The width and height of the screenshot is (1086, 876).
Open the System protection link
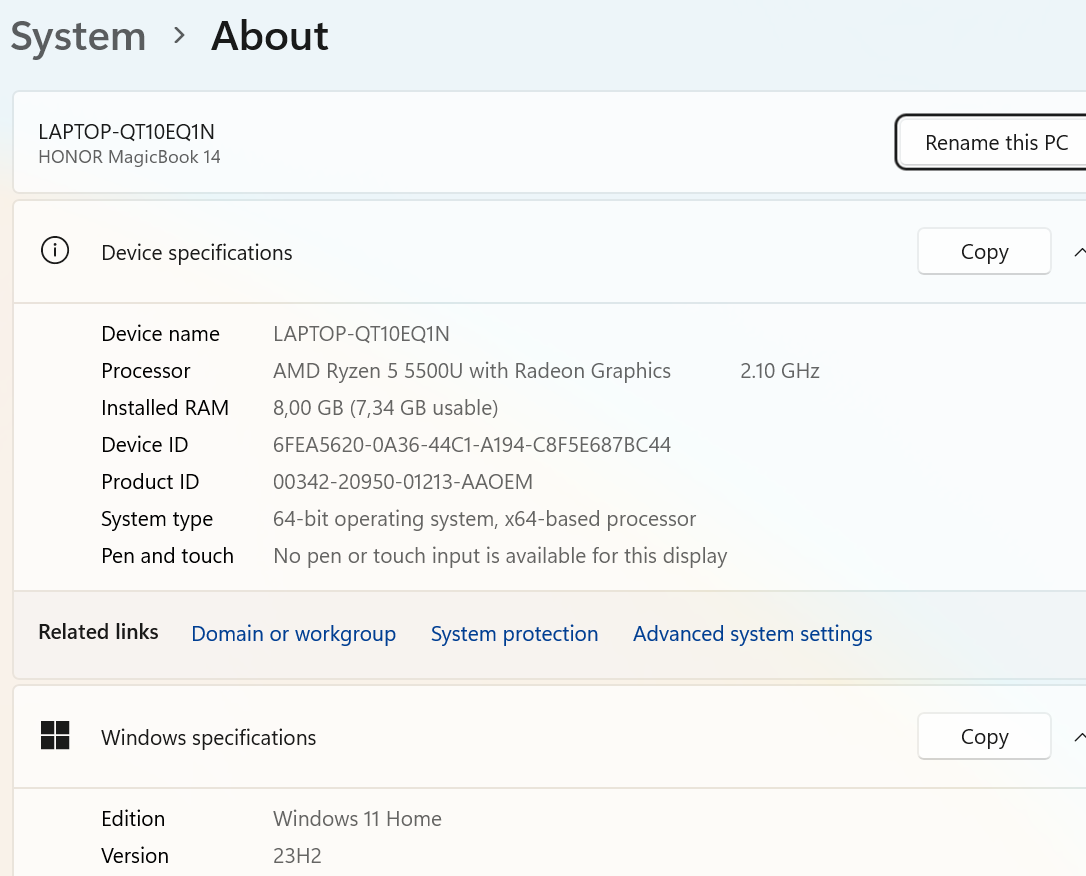tap(515, 634)
